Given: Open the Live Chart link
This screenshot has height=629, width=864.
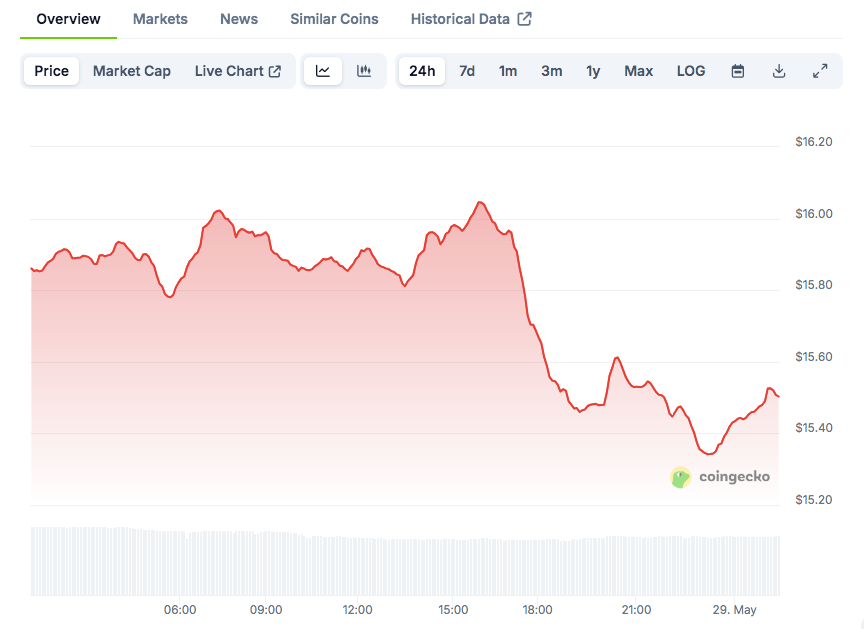Looking at the screenshot, I should (x=230, y=70).
